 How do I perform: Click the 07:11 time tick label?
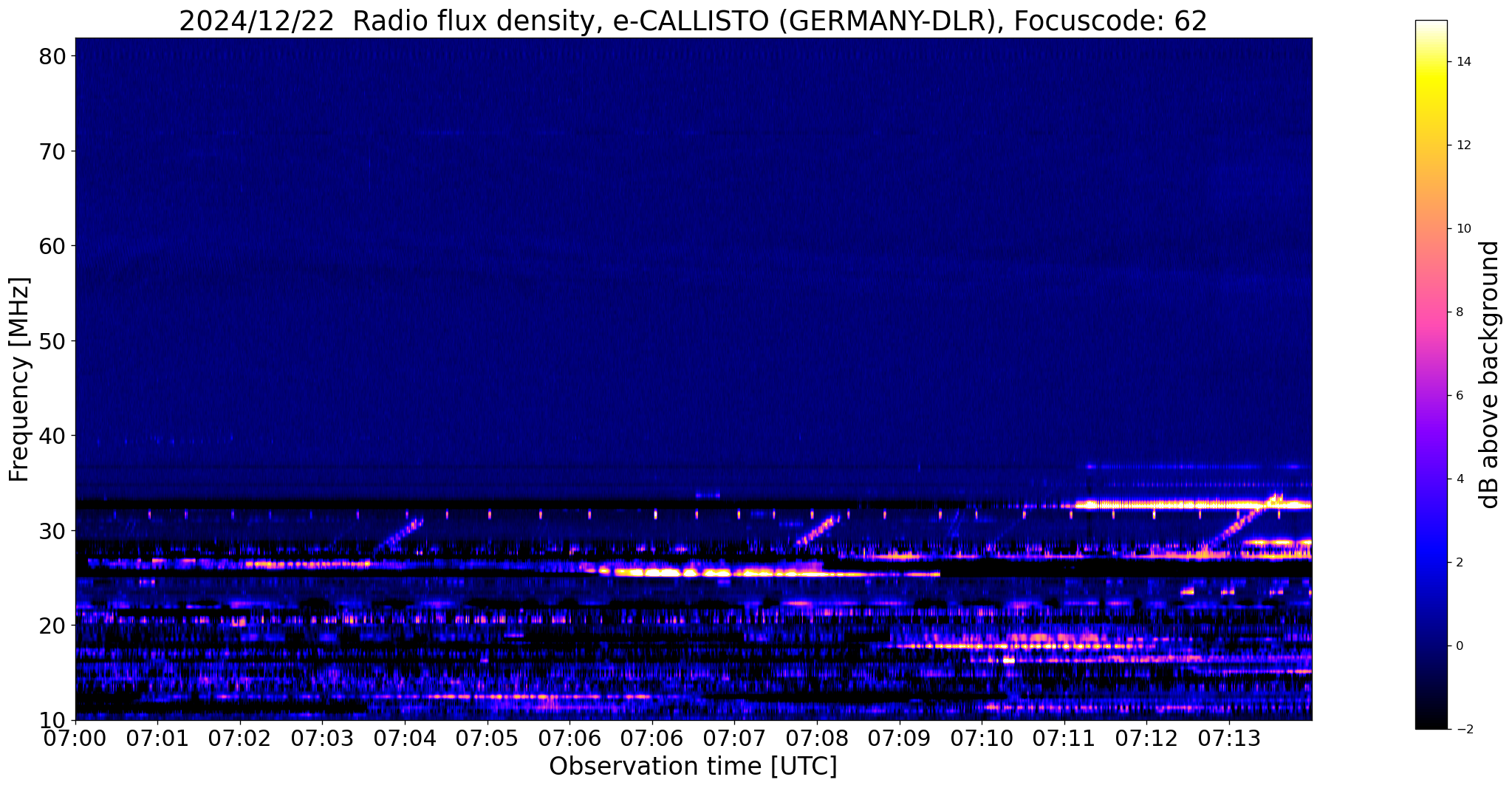1064,738
